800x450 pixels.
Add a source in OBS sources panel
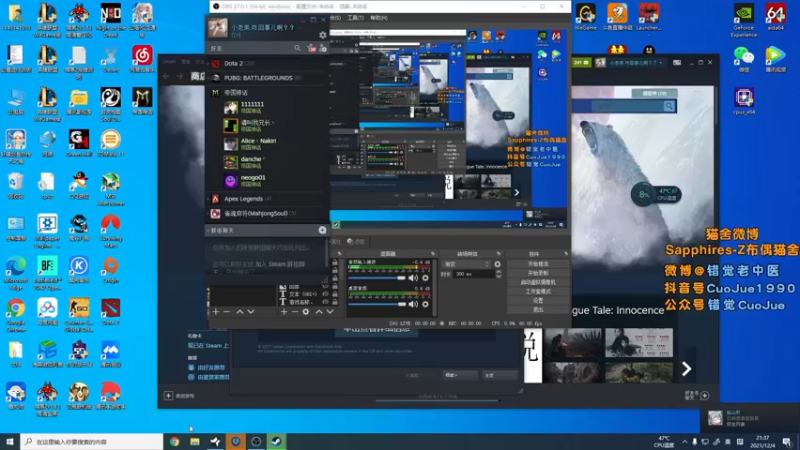point(284,311)
